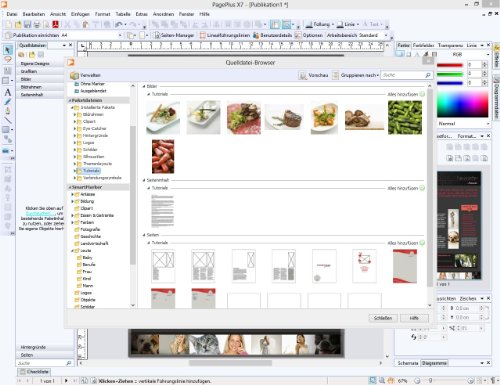
Task: Click the search magnifier in Suche field
Action: [428, 75]
